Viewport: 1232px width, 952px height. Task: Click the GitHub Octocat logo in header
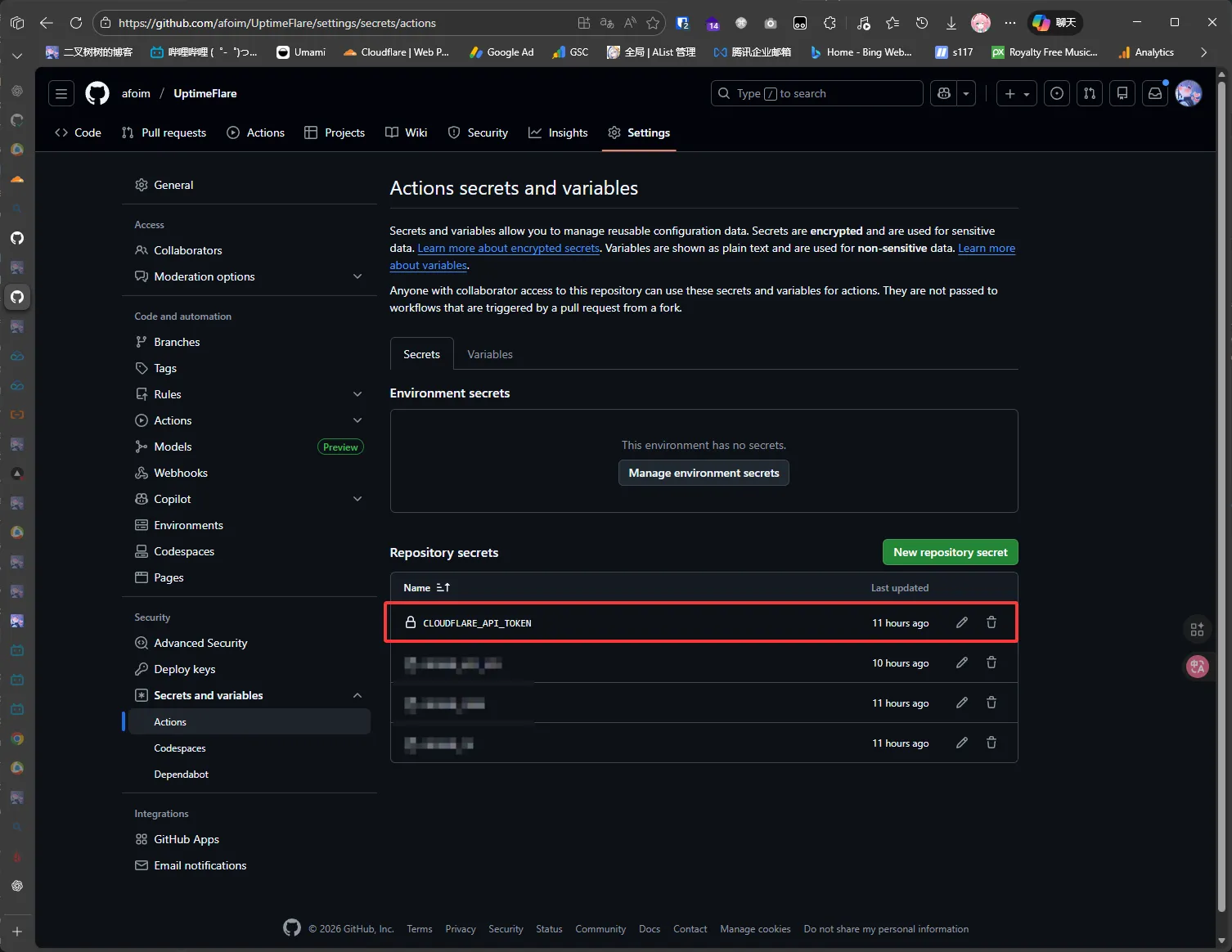pyautogui.click(x=97, y=93)
